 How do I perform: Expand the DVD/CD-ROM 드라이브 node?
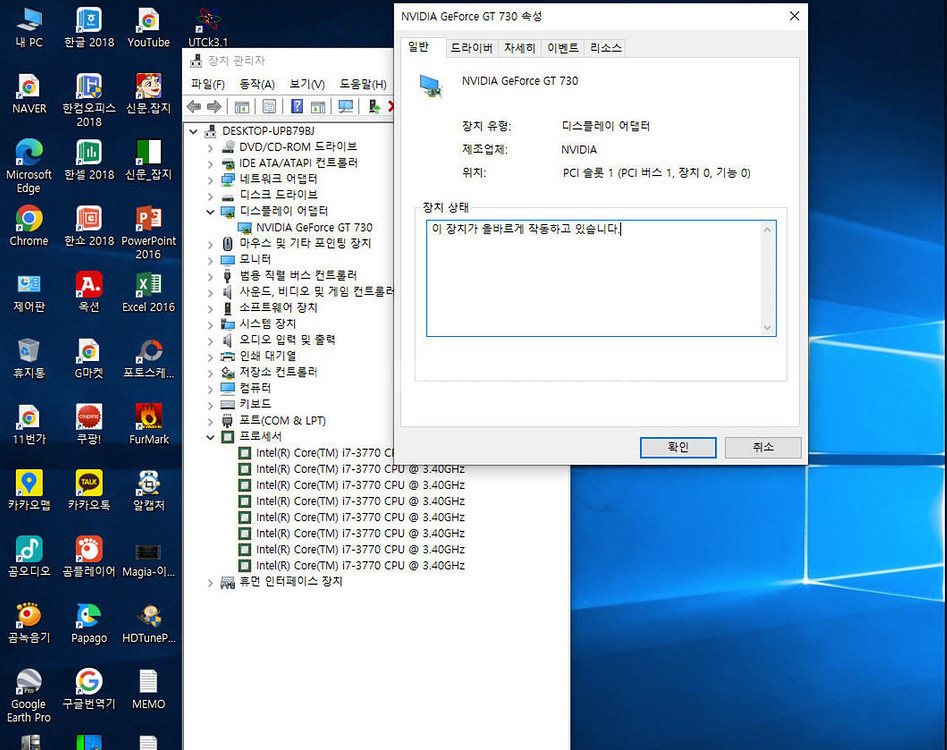coord(210,147)
